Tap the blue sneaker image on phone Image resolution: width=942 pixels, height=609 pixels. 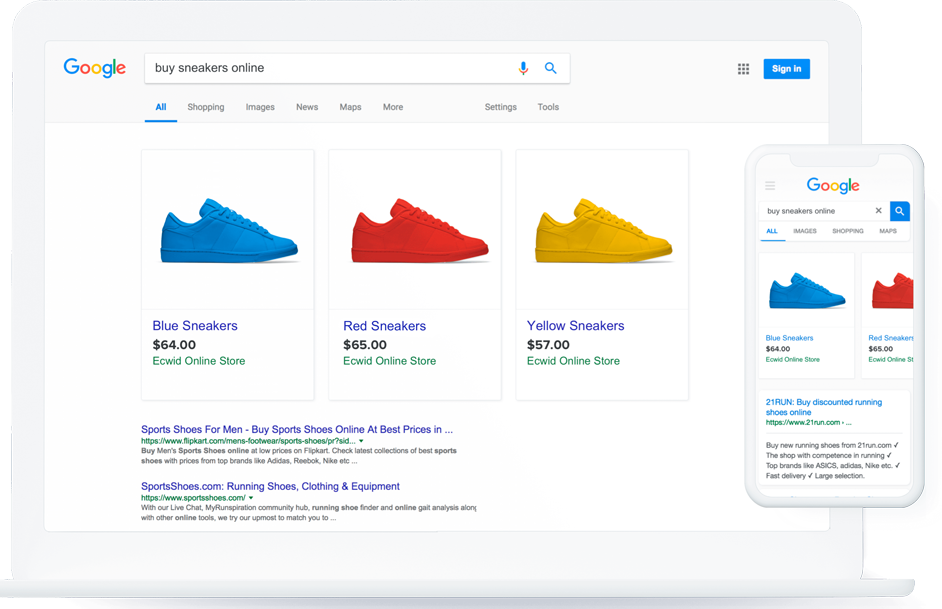tap(807, 290)
